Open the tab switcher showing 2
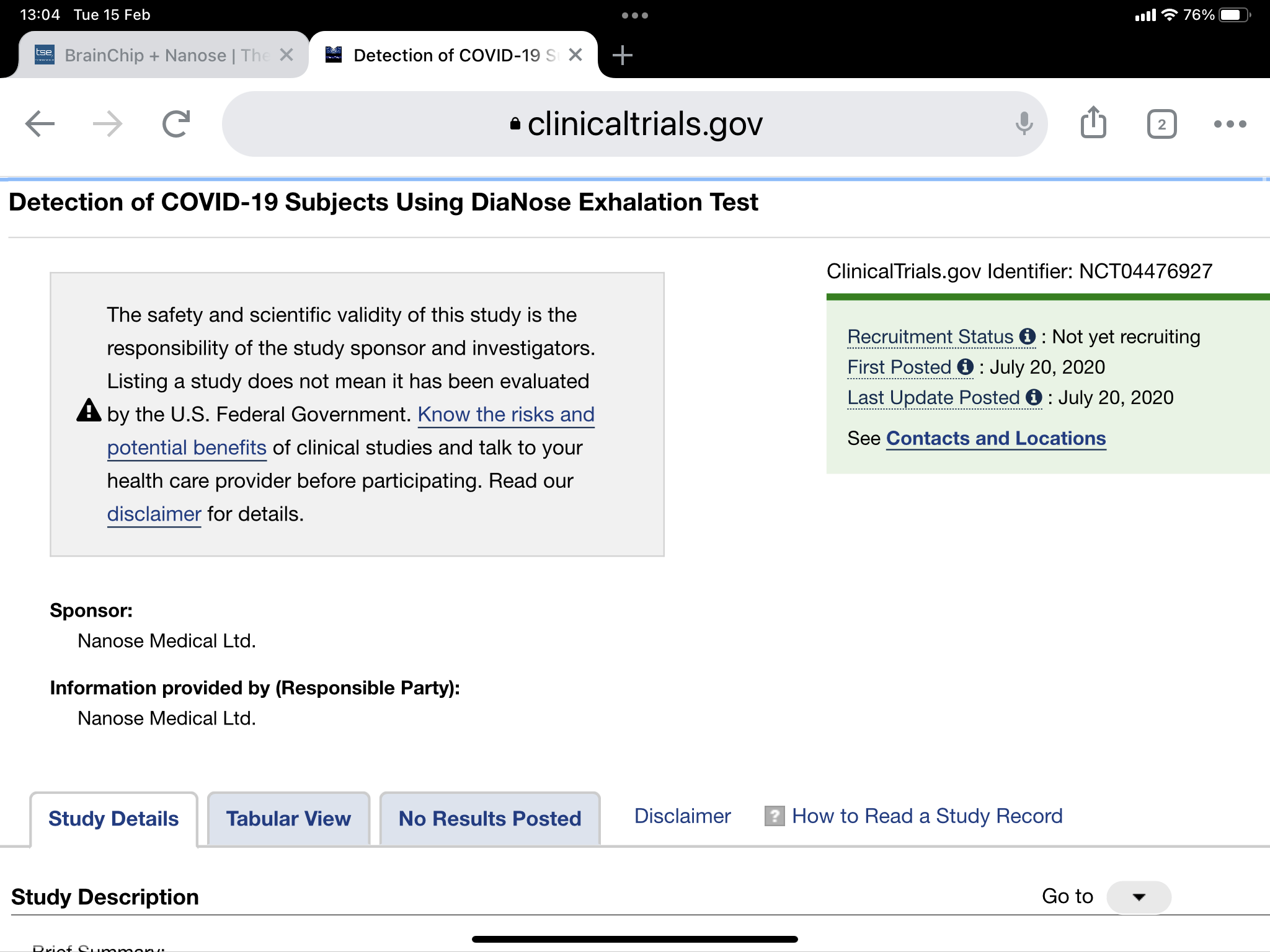Screen dimensions: 1270x952 1161,125
